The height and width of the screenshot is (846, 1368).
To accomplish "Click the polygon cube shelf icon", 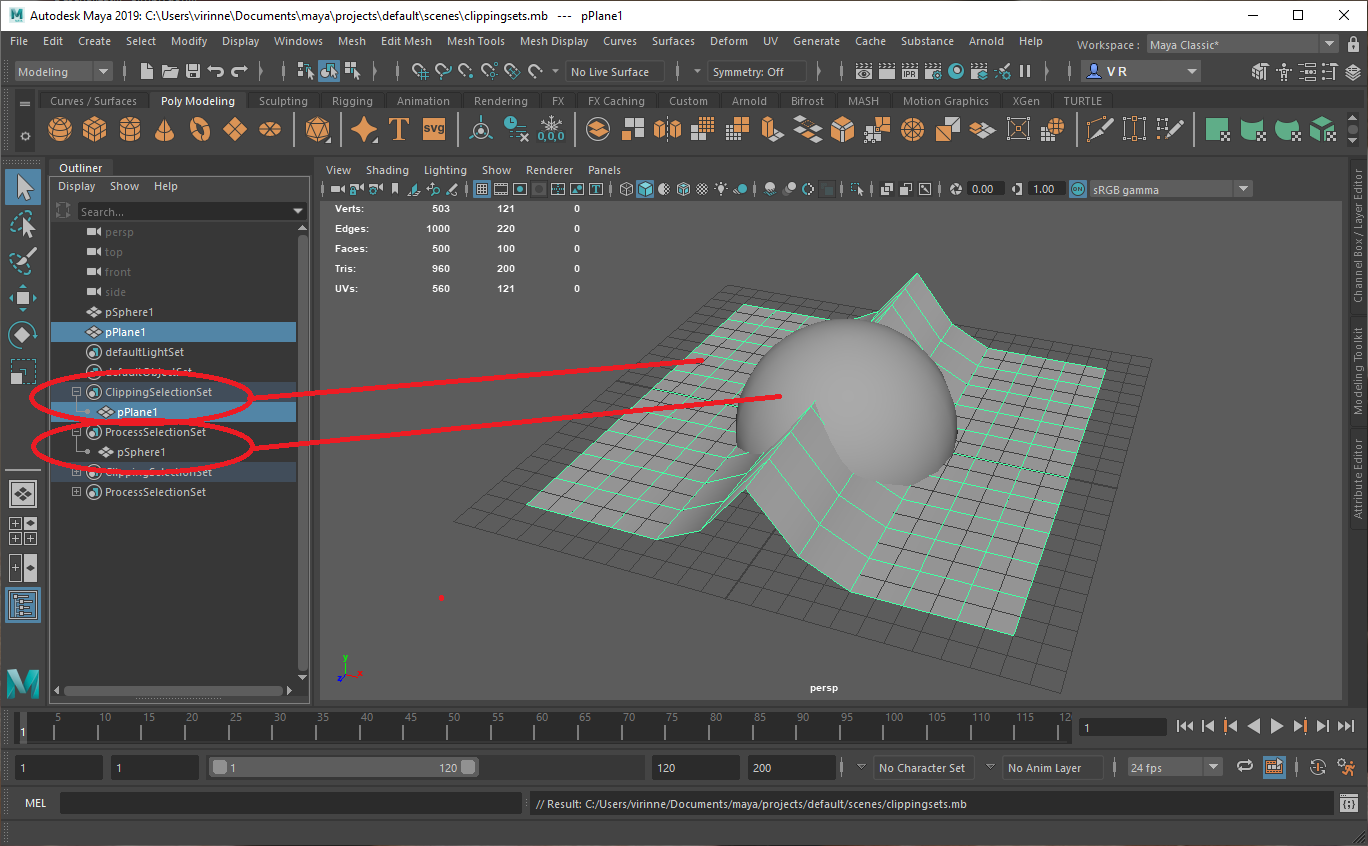I will [x=94, y=130].
